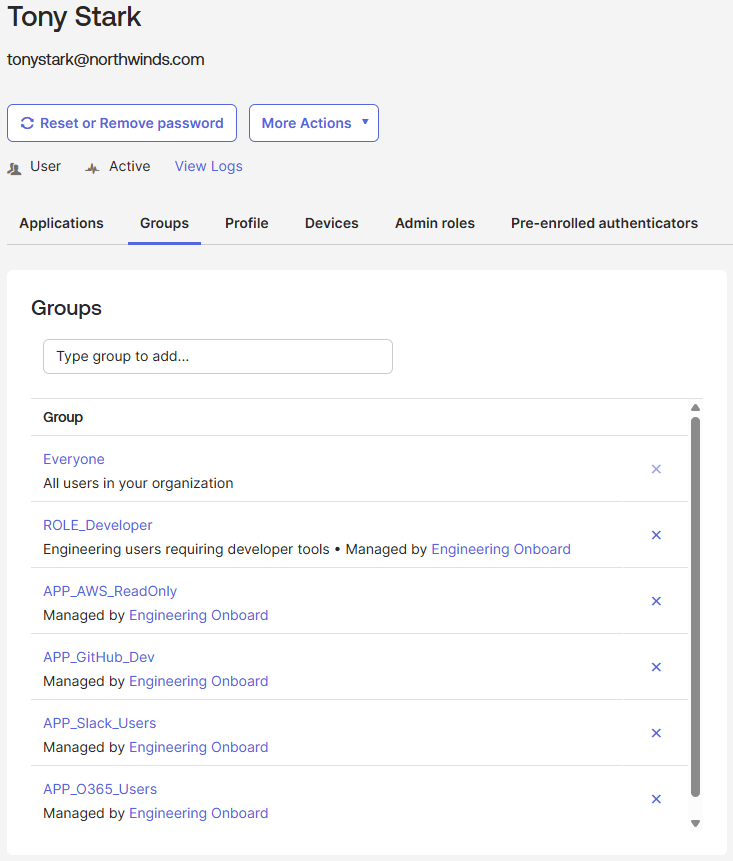Click the X next to Everyone group

click(x=656, y=469)
